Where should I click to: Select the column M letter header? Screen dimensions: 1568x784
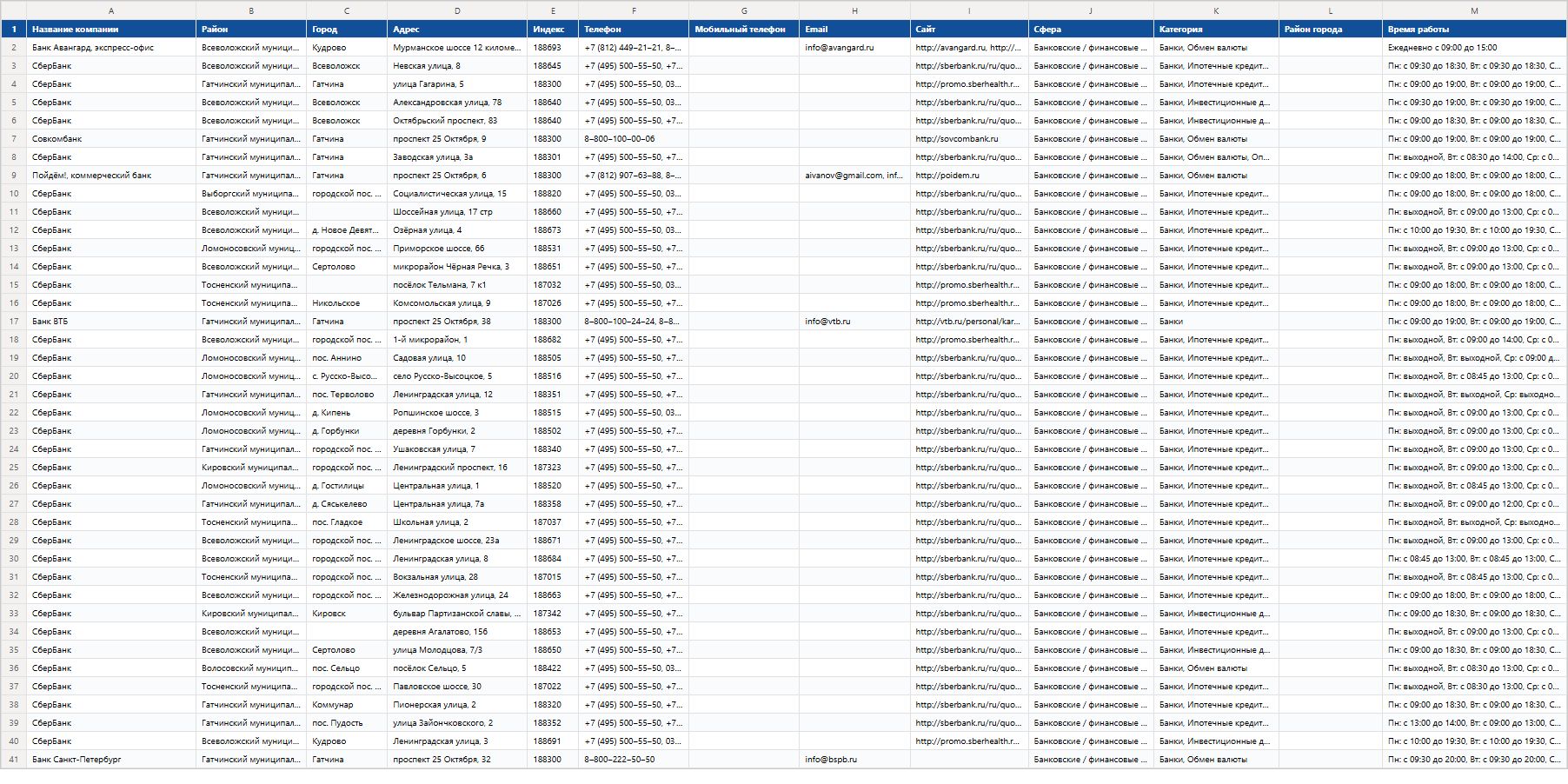click(x=1474, y=10)
